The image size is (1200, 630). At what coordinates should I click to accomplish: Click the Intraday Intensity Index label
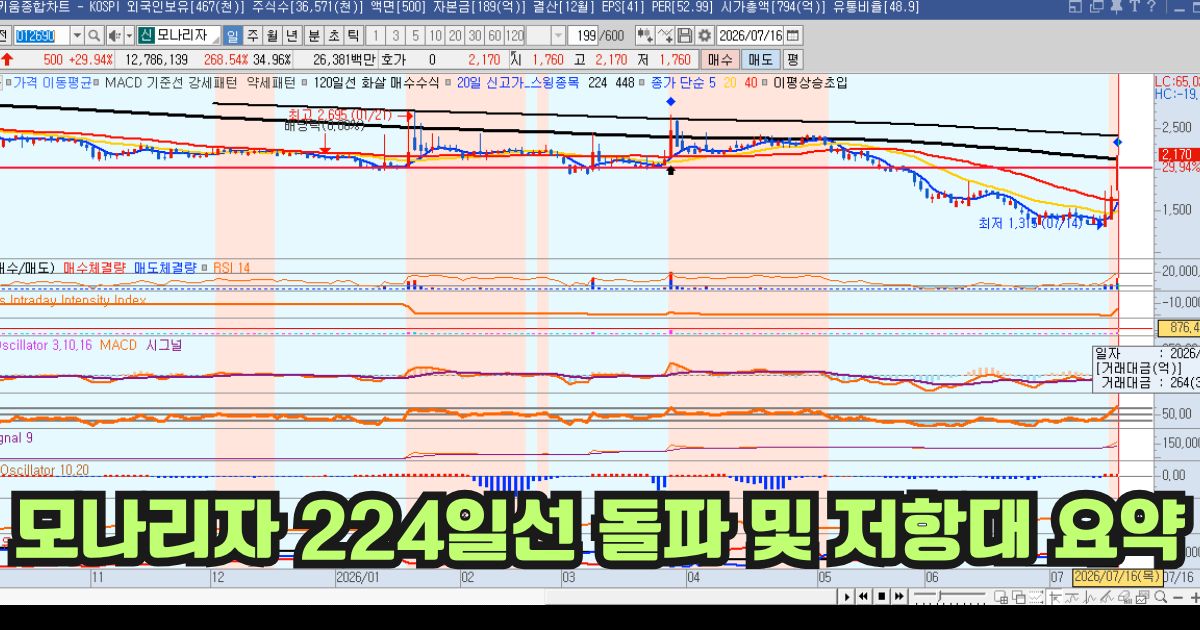coord(78,300)
